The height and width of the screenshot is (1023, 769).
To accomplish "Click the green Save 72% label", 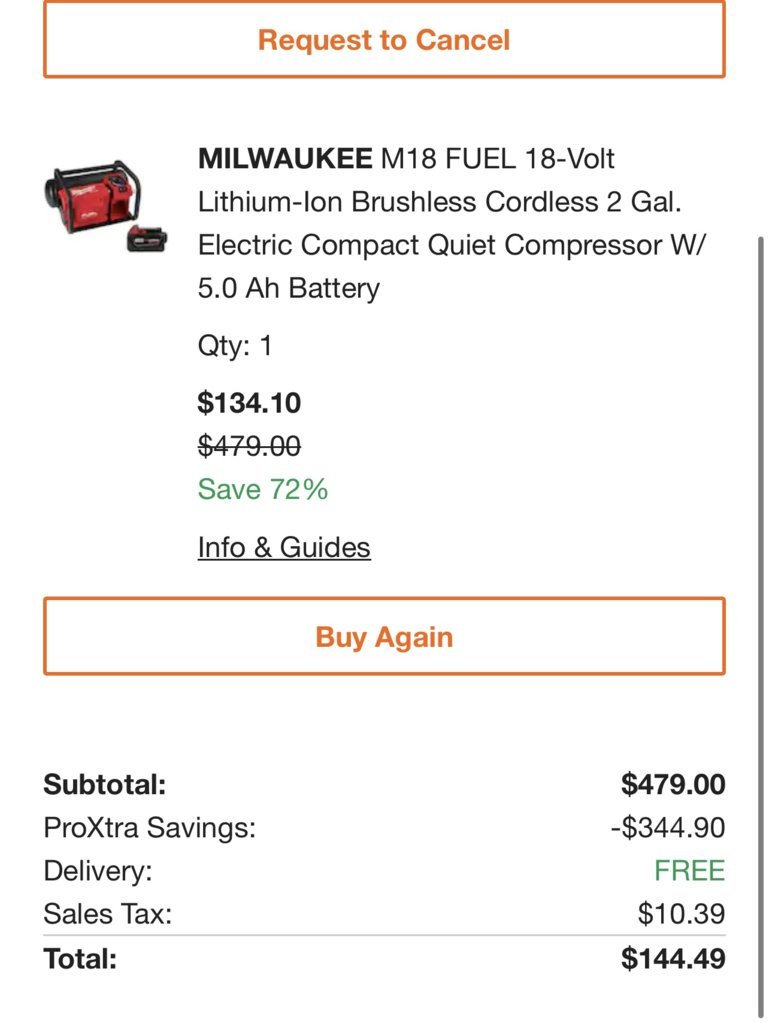I will pyautogui.click(x=262, y=489).
